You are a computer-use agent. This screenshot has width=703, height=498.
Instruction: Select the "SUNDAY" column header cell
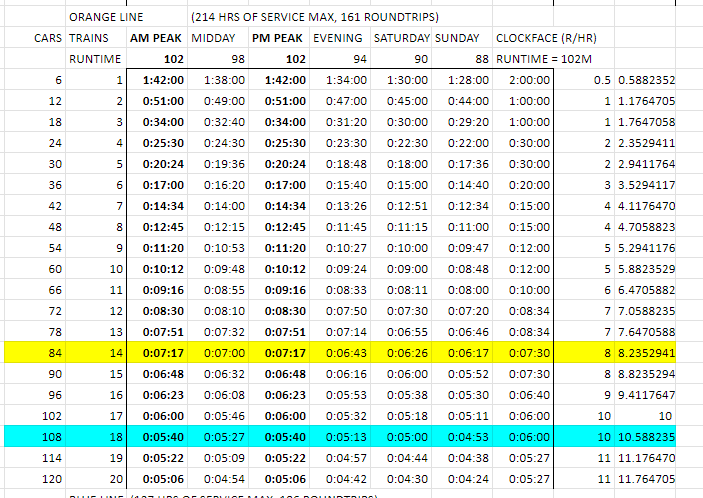459,38
